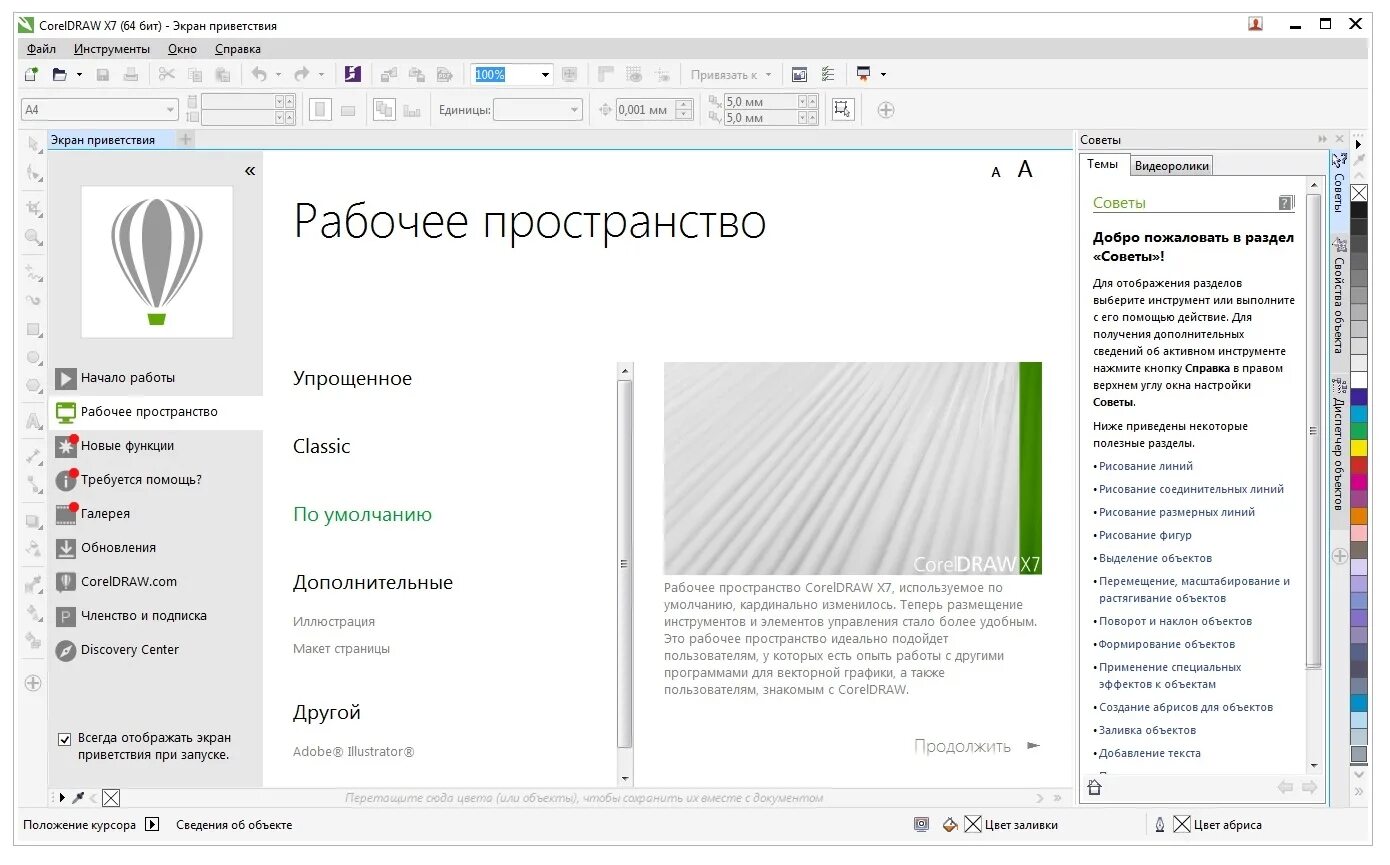Click the Treat as filled cursor icon
The width and height of the screenshot is (1390, 865).
(x=843, y=109)
